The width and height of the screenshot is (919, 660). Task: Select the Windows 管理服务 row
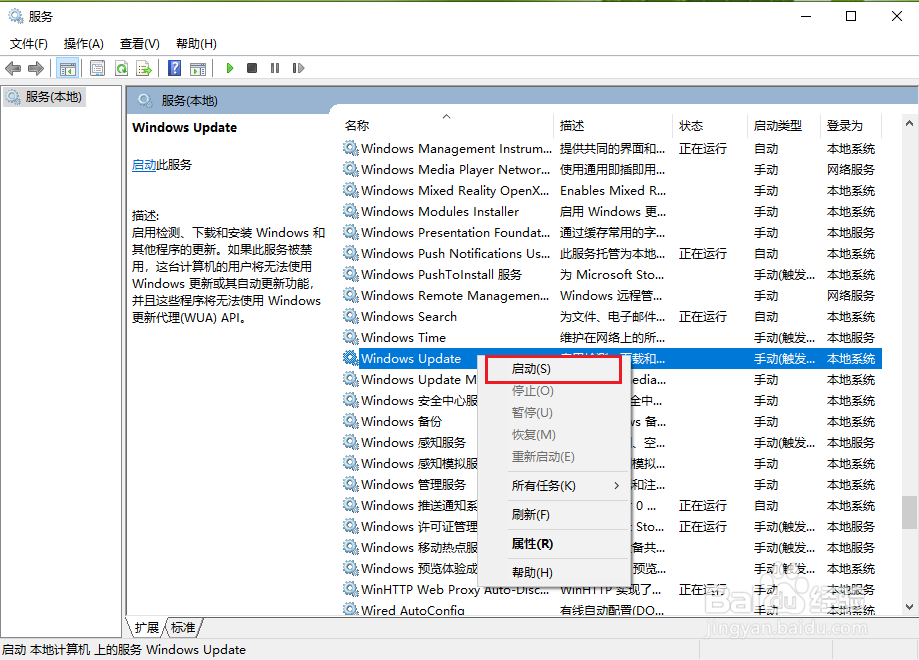point(612,484)
